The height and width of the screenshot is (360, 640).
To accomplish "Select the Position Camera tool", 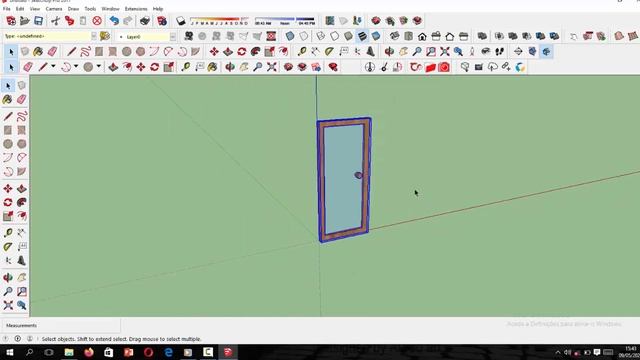I will pos(472,52).
